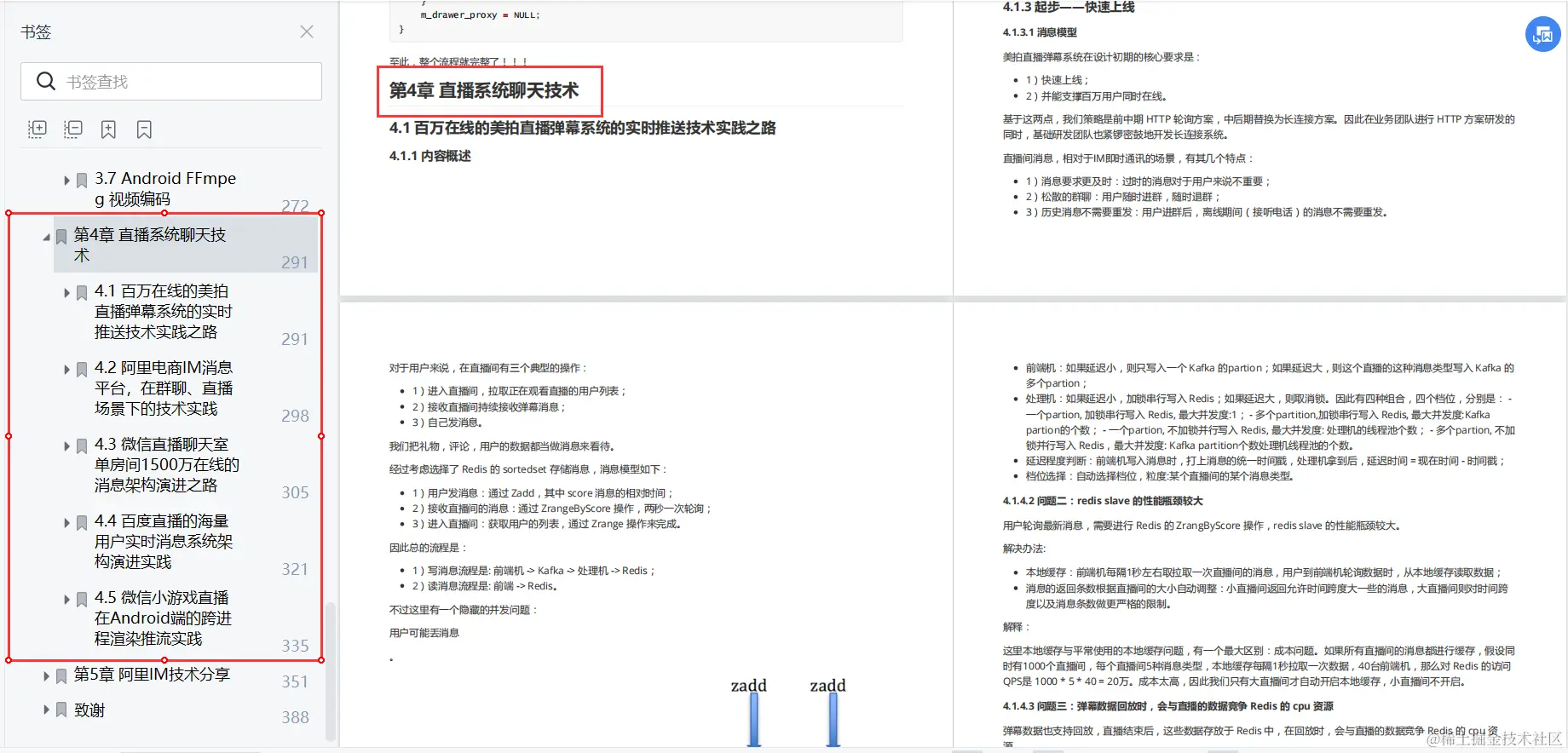Click the bookmark icon beside 4.1 百万在线
1568x753 pixels.
pos(82,293)
